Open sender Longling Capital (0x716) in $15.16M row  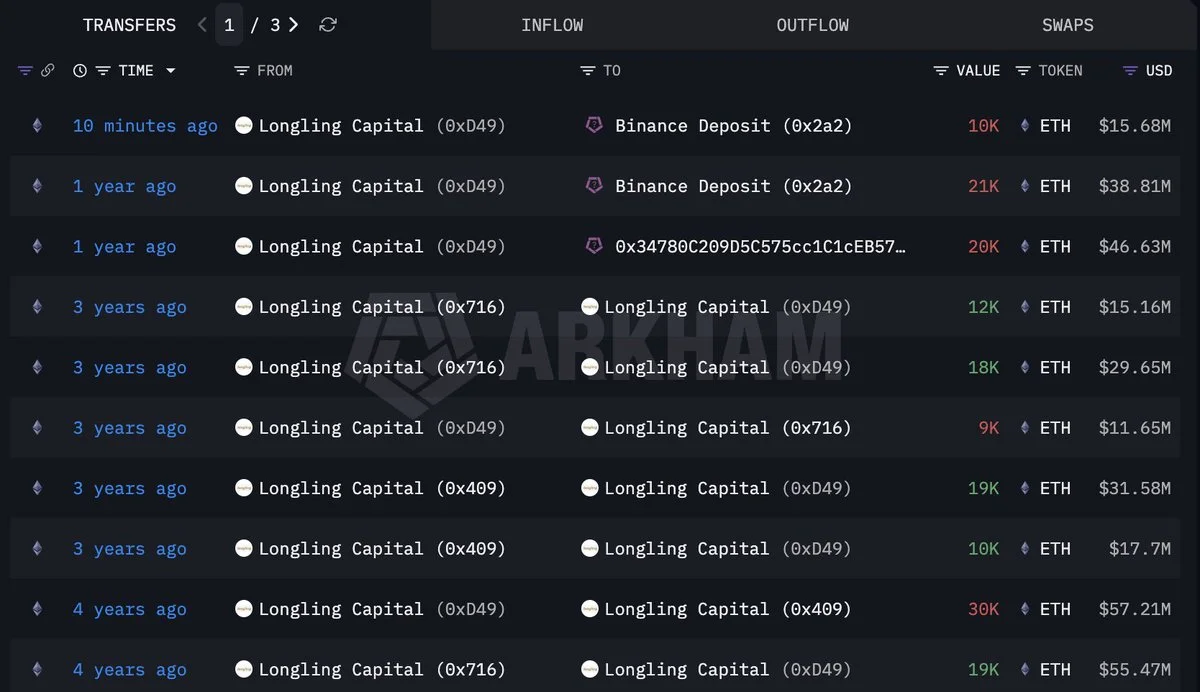pyautogui.click(x=382, y=308)
